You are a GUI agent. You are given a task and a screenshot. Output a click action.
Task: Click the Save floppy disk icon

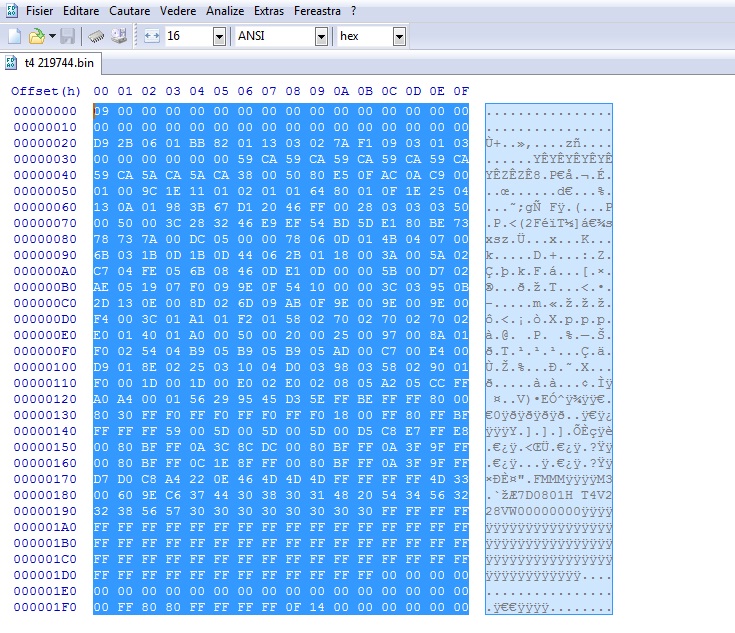68,36
